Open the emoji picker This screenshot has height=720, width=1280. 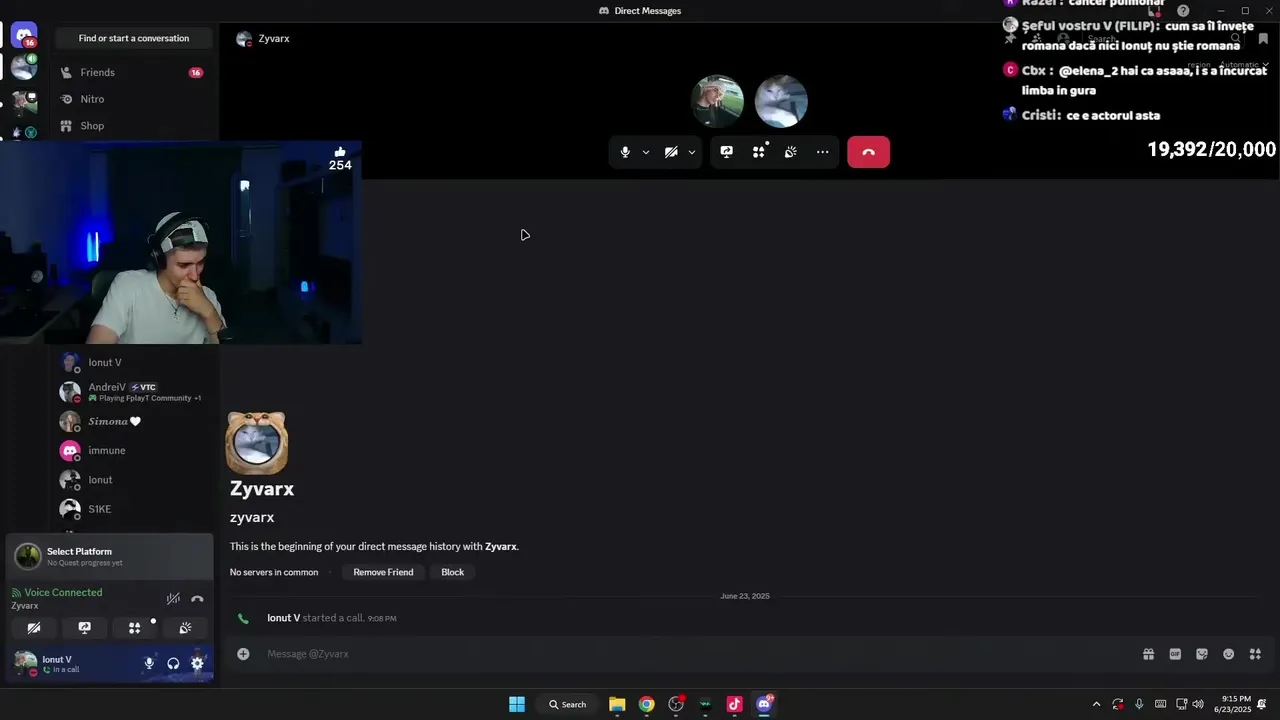tap(1228, 654)
